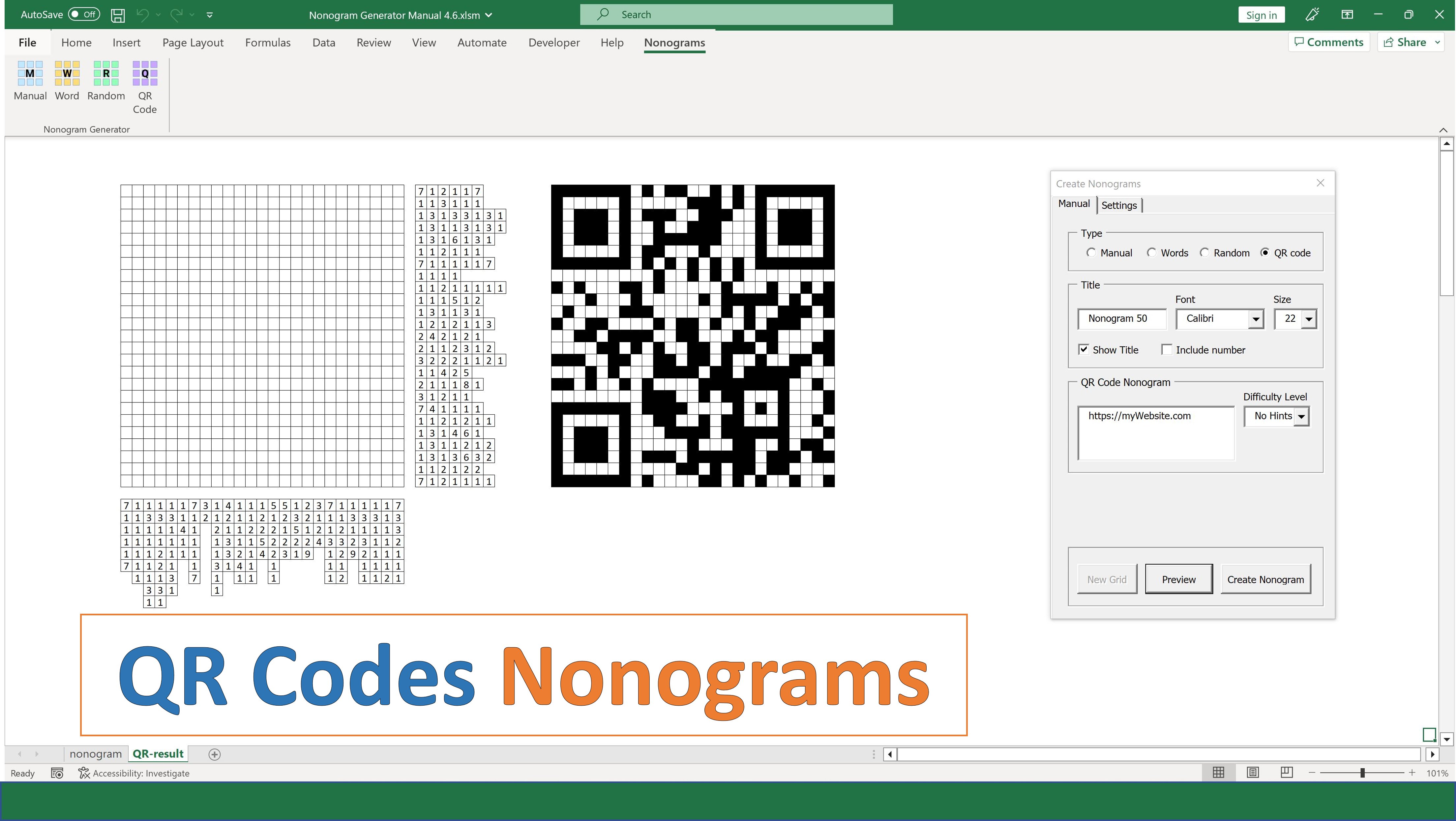Image resolution: width=1456 pixels, height=821 pixels.
Task: Add a new sheet with plus icon
Action: pyautogui.click(x=214, y=754)
